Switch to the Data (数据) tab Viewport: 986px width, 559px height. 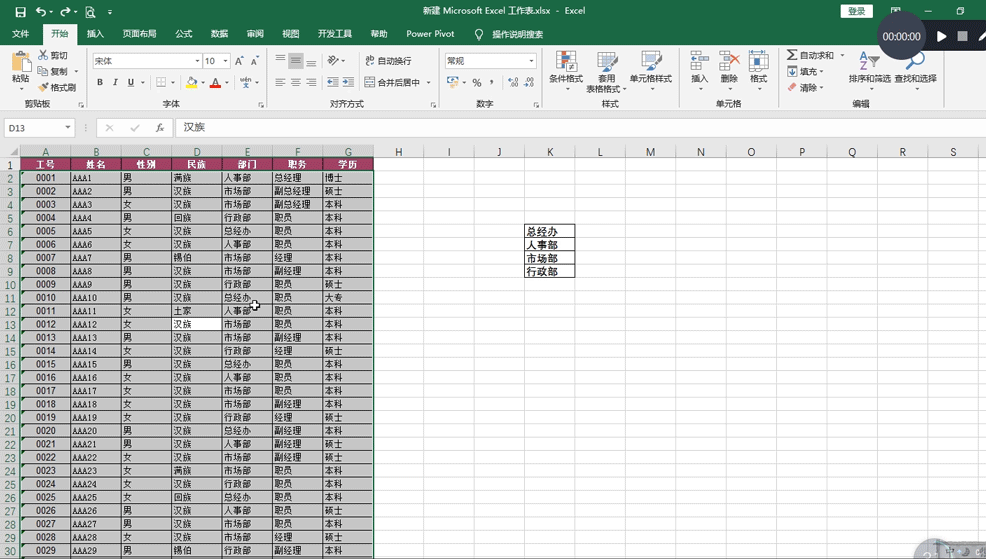coord(219,34)
